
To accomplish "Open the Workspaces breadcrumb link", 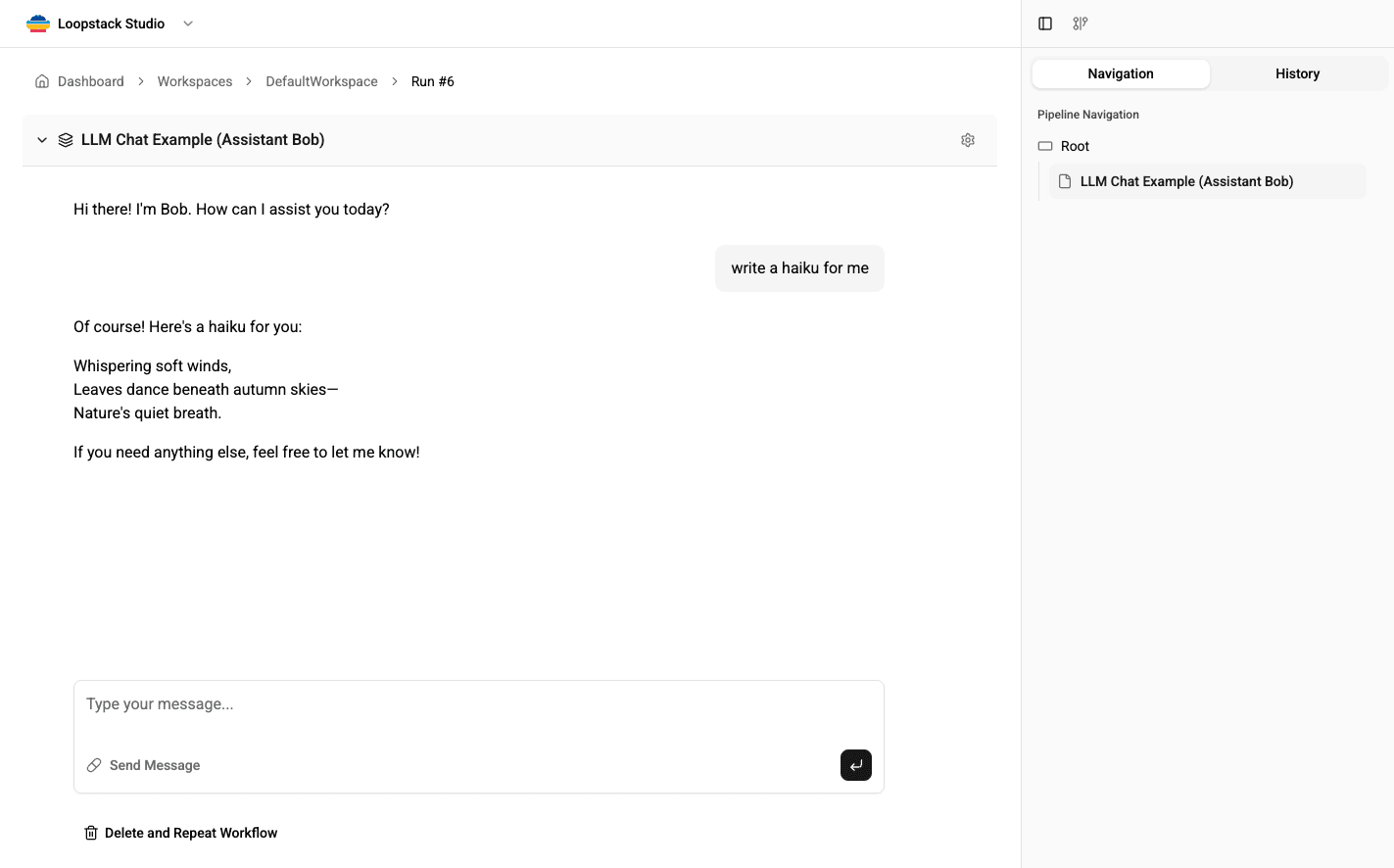I will click(194, 80).
